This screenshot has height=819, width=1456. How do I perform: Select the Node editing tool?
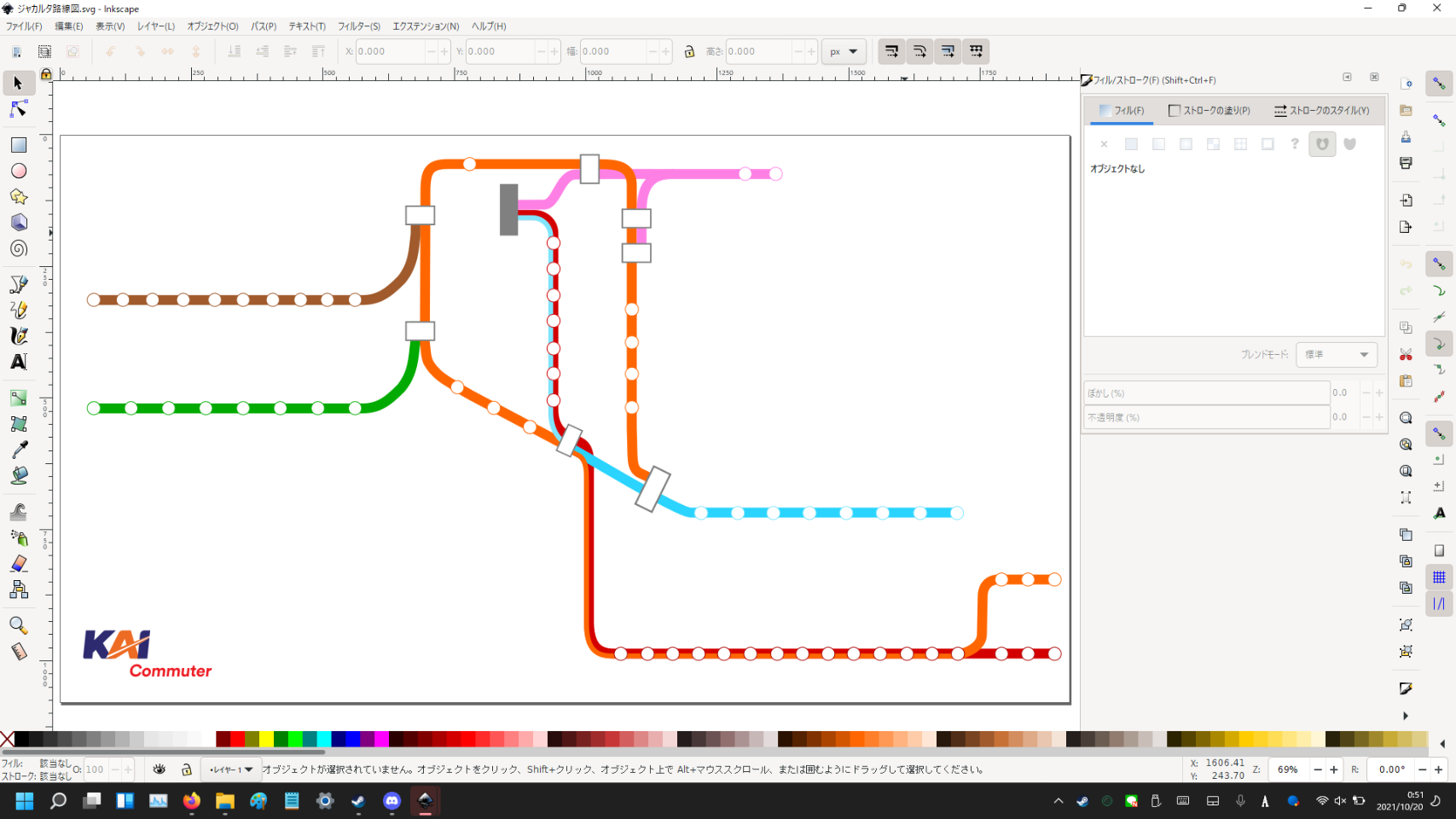pos(18,109)
